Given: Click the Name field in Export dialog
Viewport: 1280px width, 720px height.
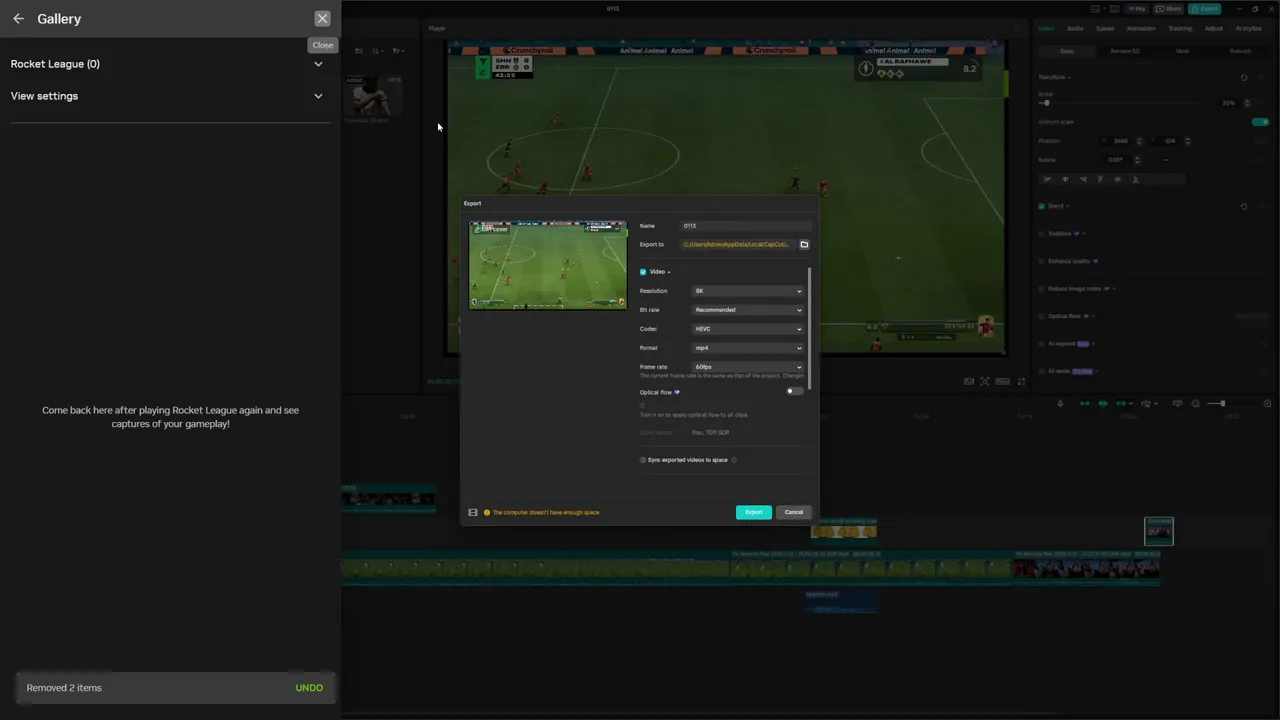Looking at the screenshot, I should (746, 226).
